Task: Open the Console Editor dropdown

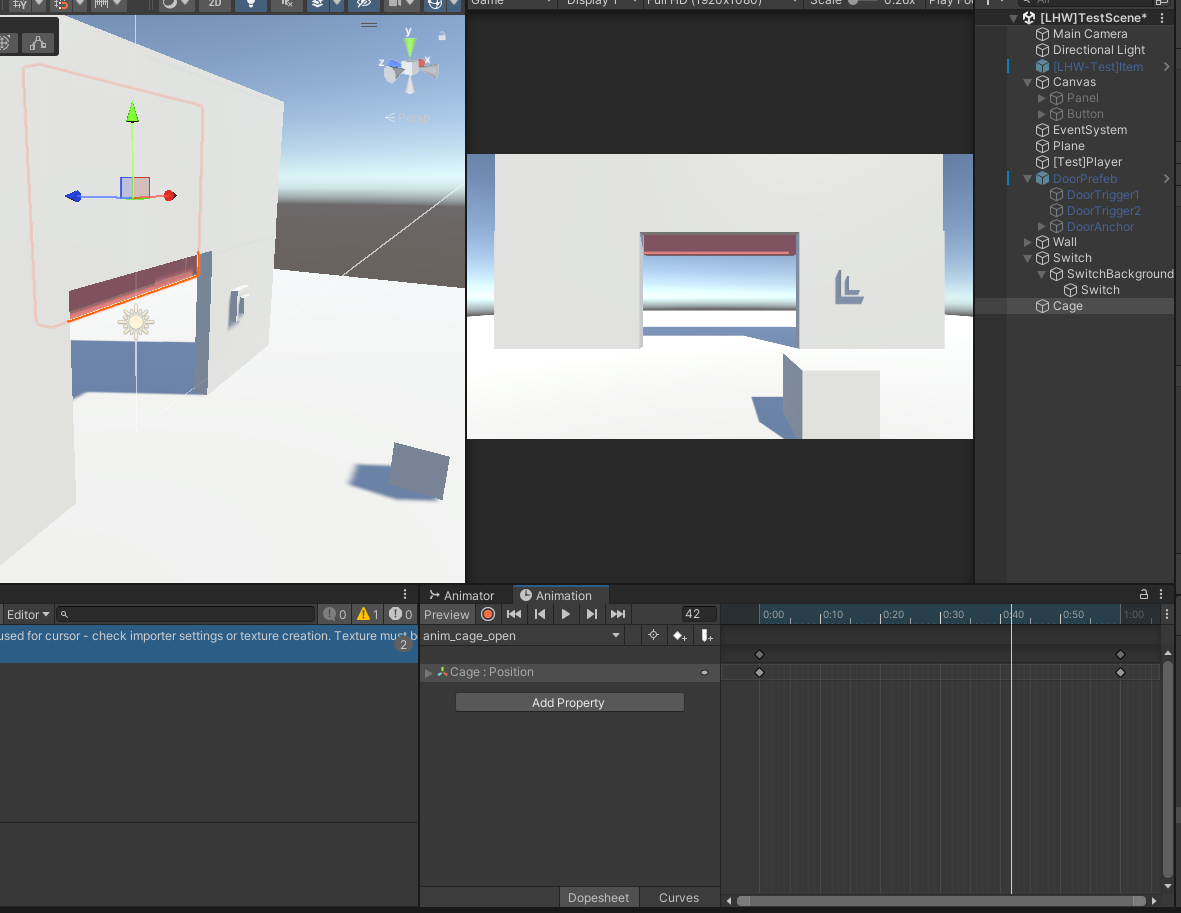Action: [28, 614]
